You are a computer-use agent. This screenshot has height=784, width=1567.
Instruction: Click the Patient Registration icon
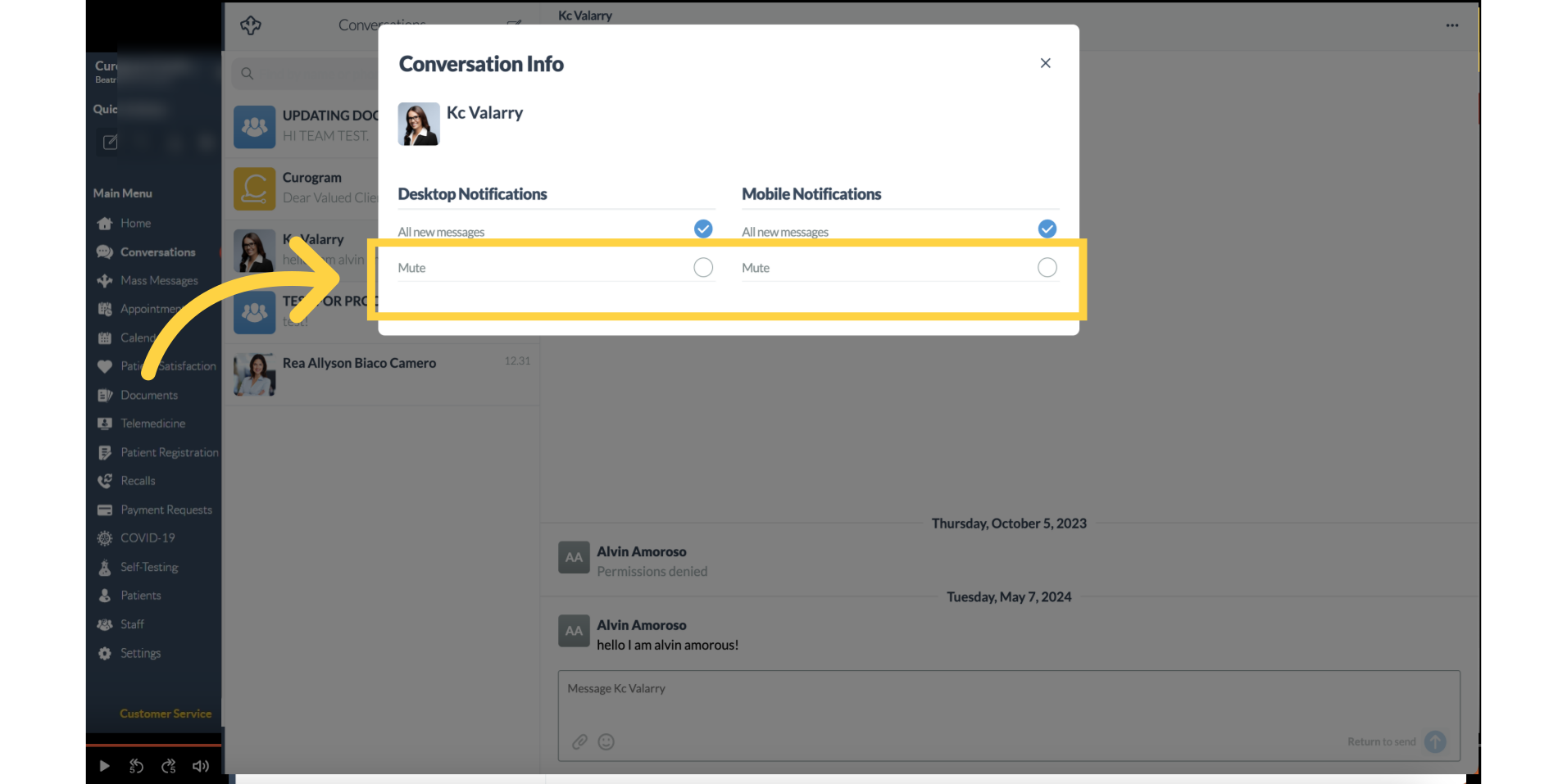pyautogui.click(x=105, y=452)
